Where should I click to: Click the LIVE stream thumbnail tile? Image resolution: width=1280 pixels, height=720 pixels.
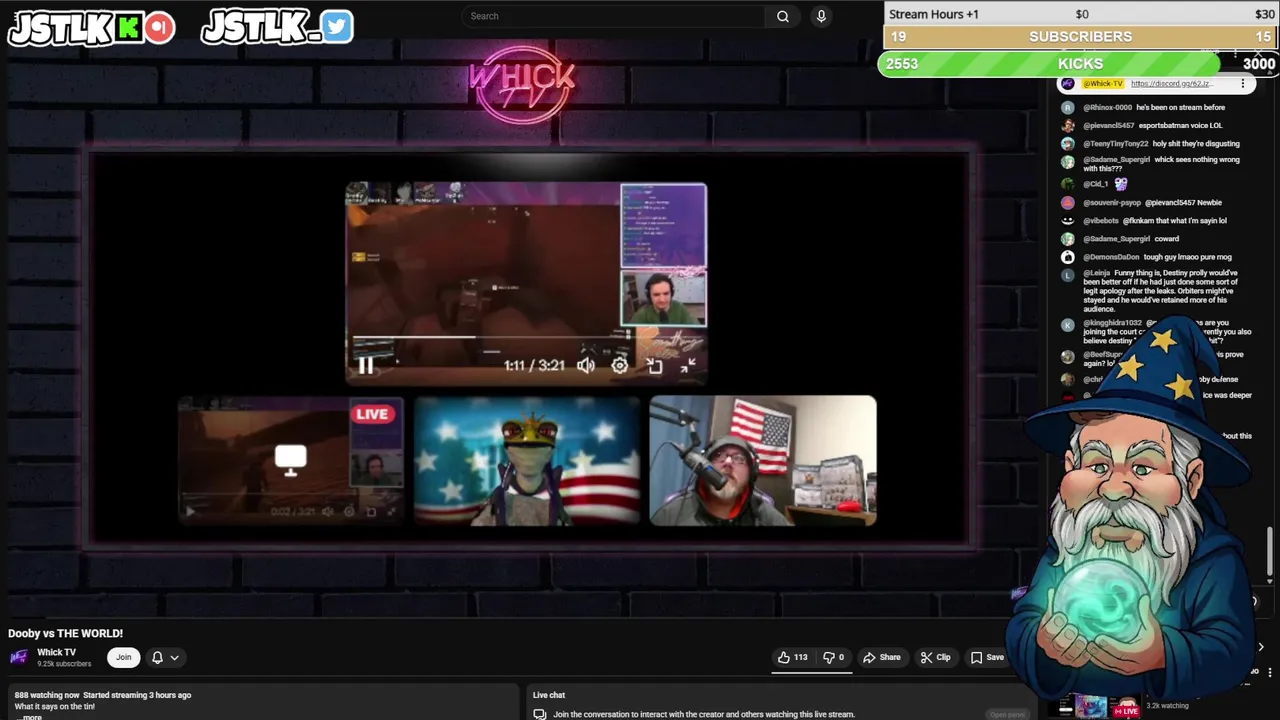[x=291, y=460]
